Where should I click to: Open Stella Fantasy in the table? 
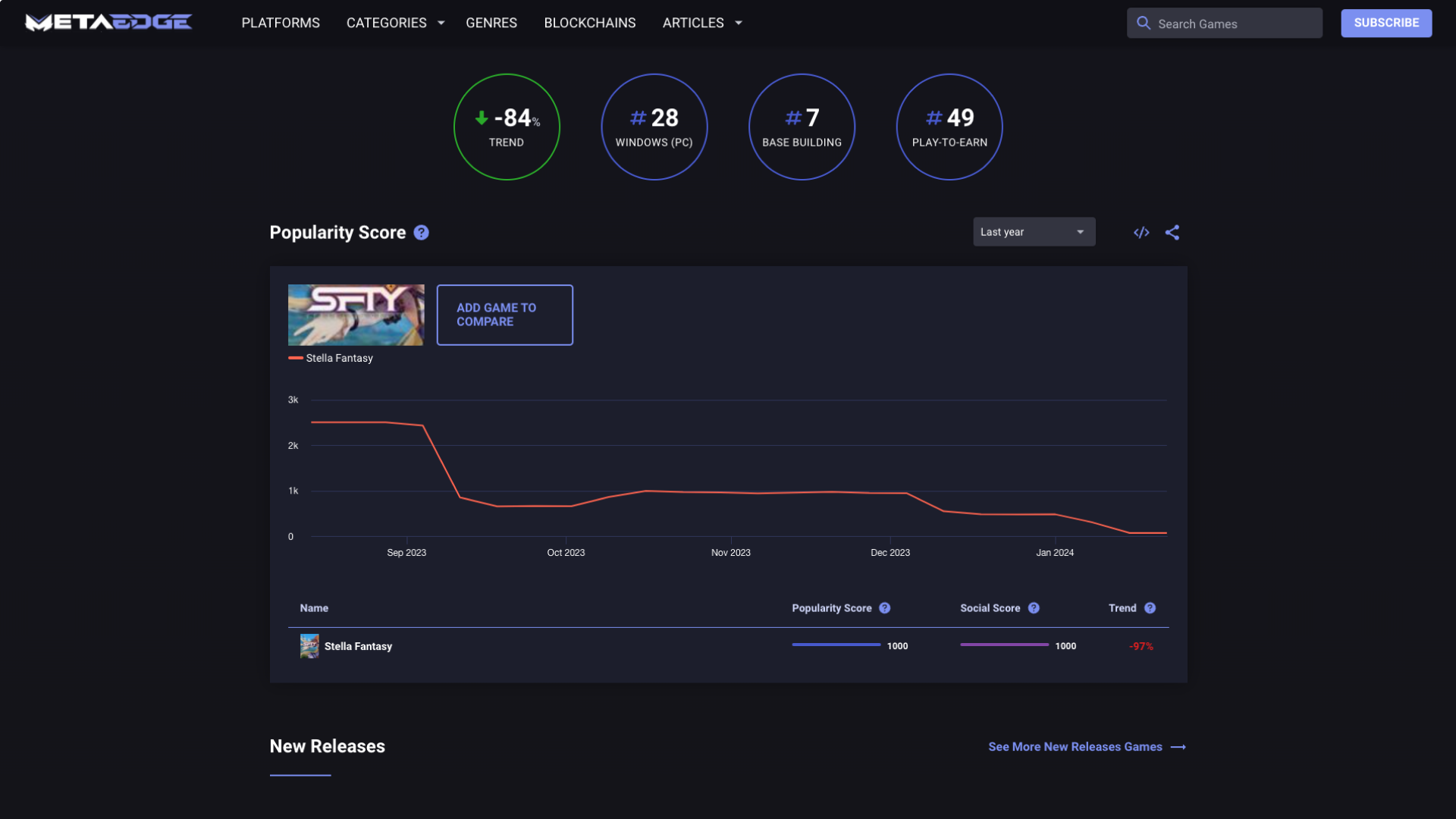(358, 646)
